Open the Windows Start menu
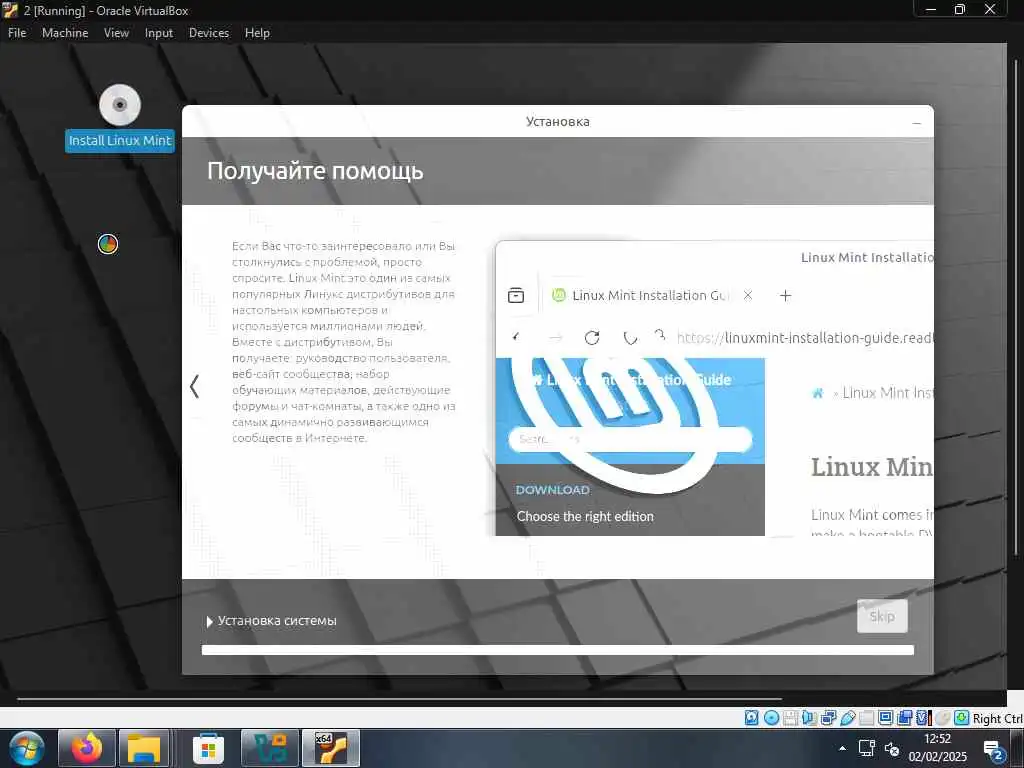The height and width of the screenshot is (768, 1024). click(x=27, y=749)
